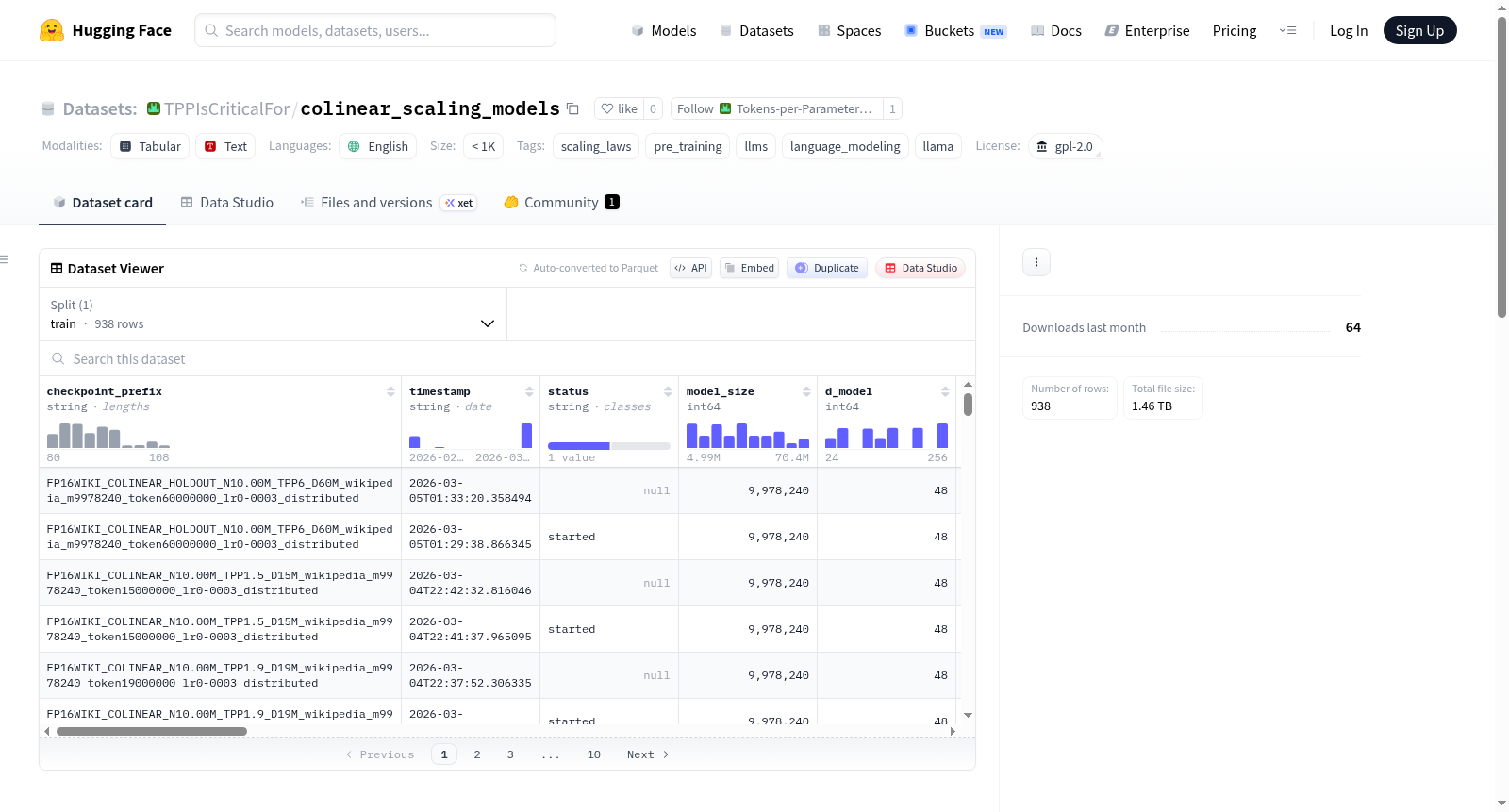Sort the status column
This screenshot has width=1509, height=812.
click(x=668, y=391)
